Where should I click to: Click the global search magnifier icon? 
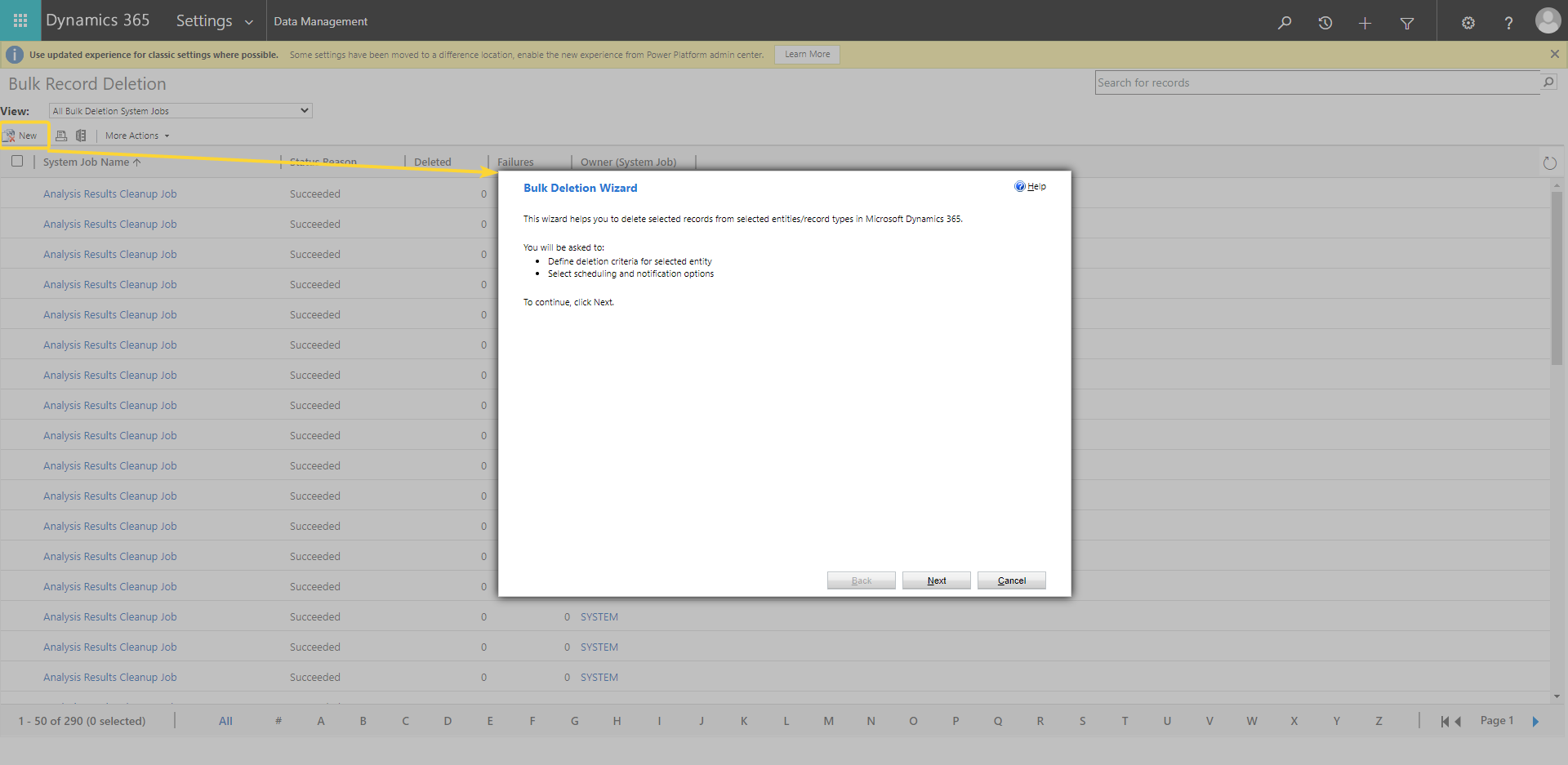point(1285,23)
